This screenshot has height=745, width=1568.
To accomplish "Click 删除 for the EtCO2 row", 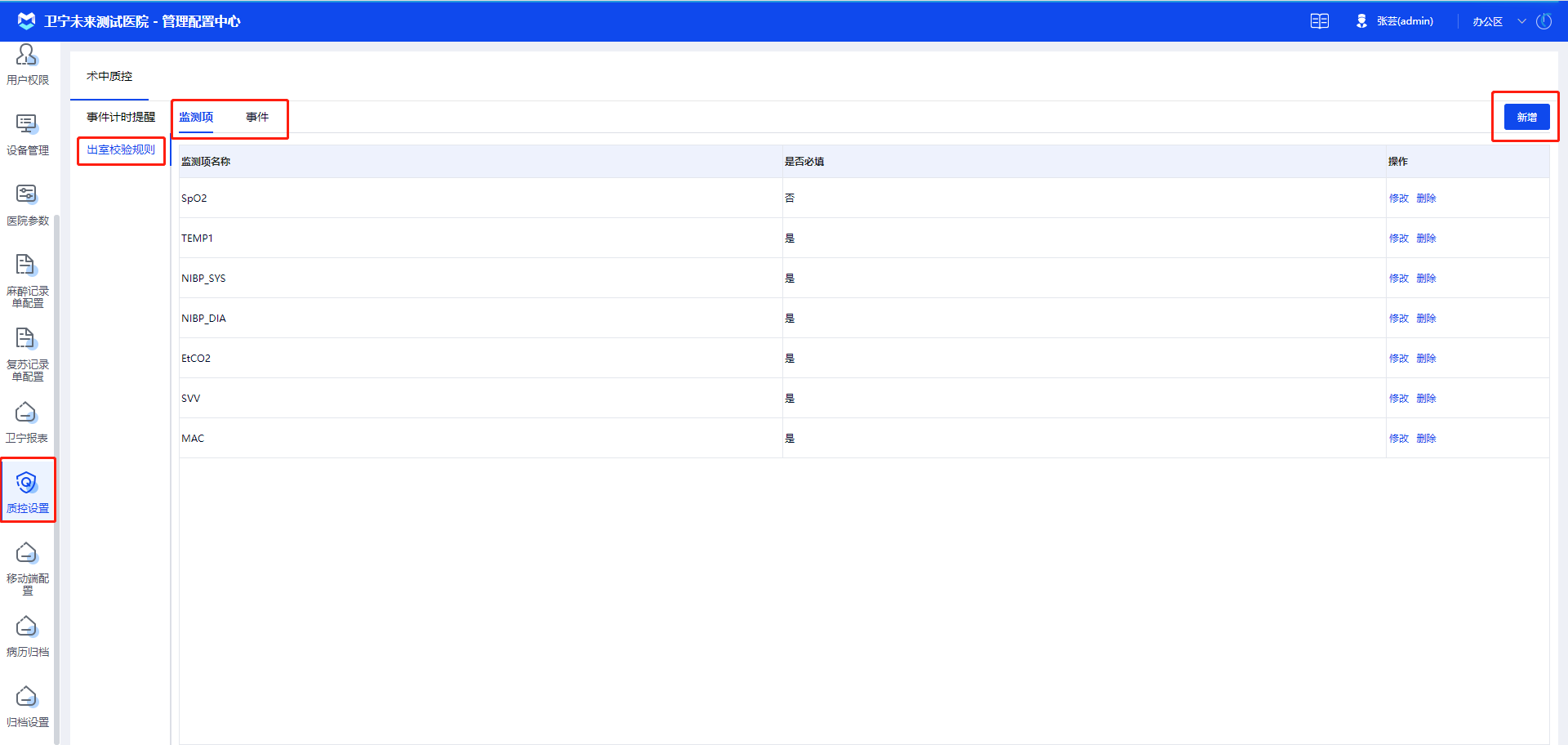I will (1426, 358).
